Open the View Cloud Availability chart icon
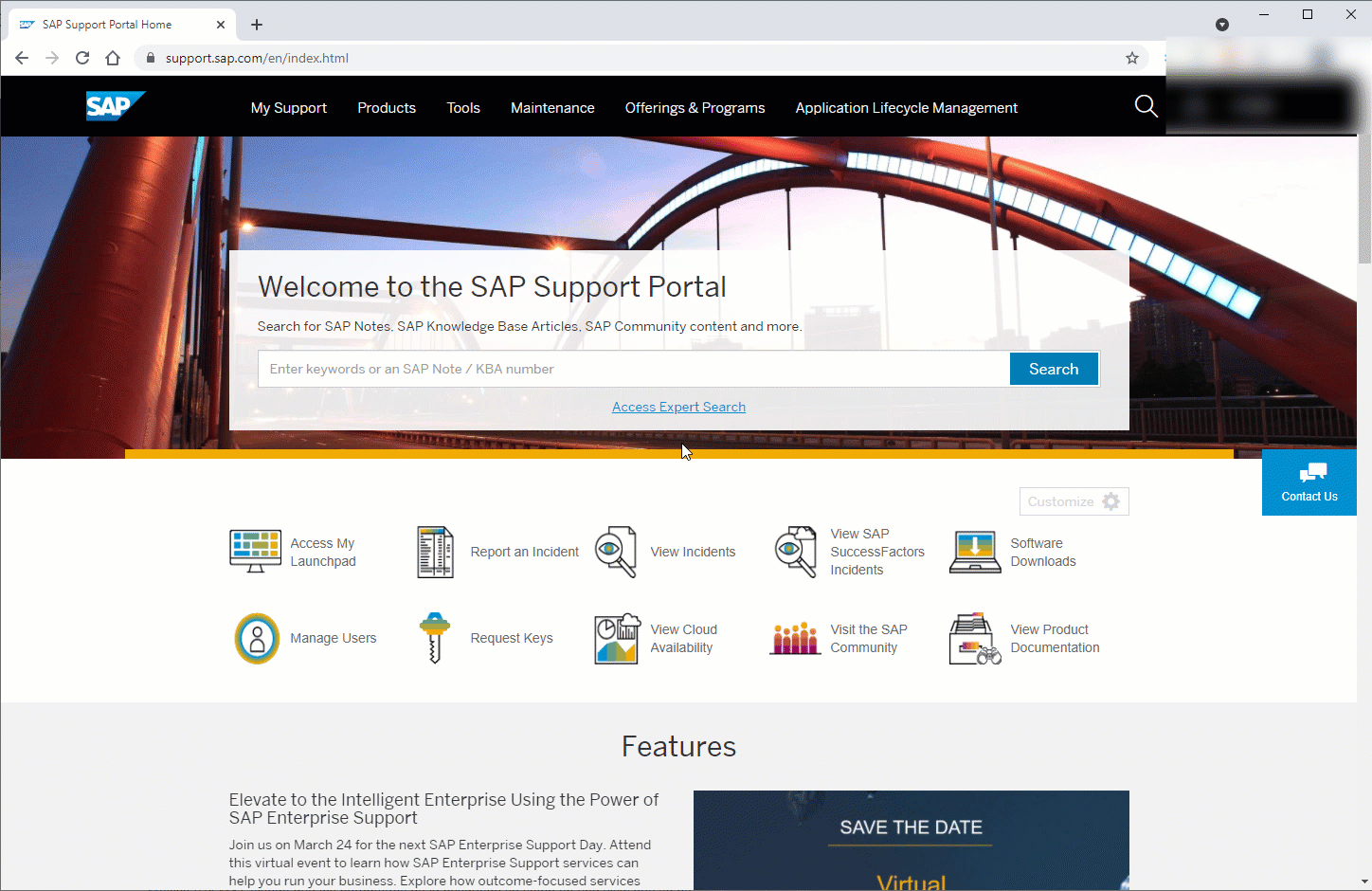The height and width of the screenshot is (891, 1372). point(617,639)
